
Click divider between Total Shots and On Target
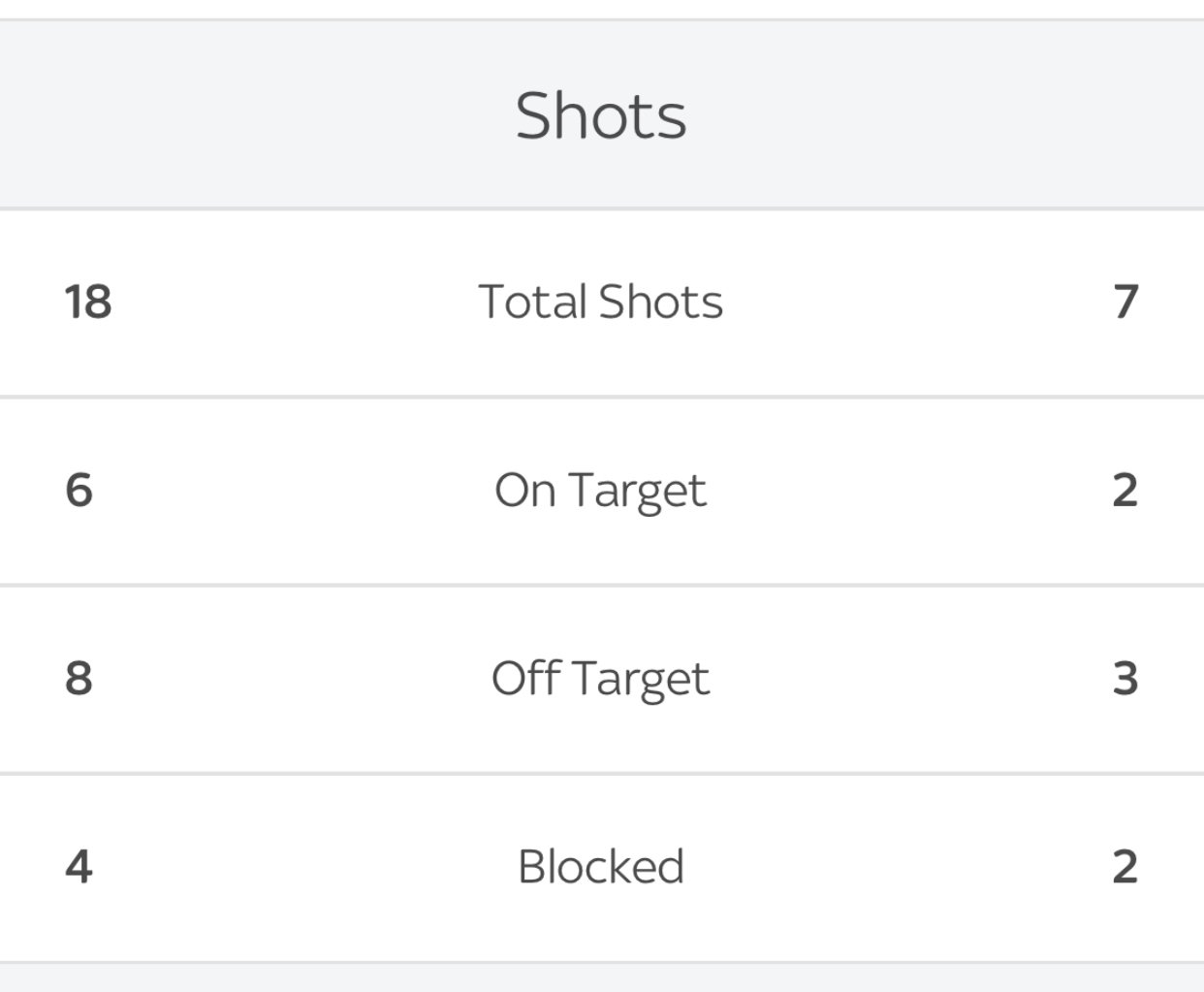click(x=601, y=397)
